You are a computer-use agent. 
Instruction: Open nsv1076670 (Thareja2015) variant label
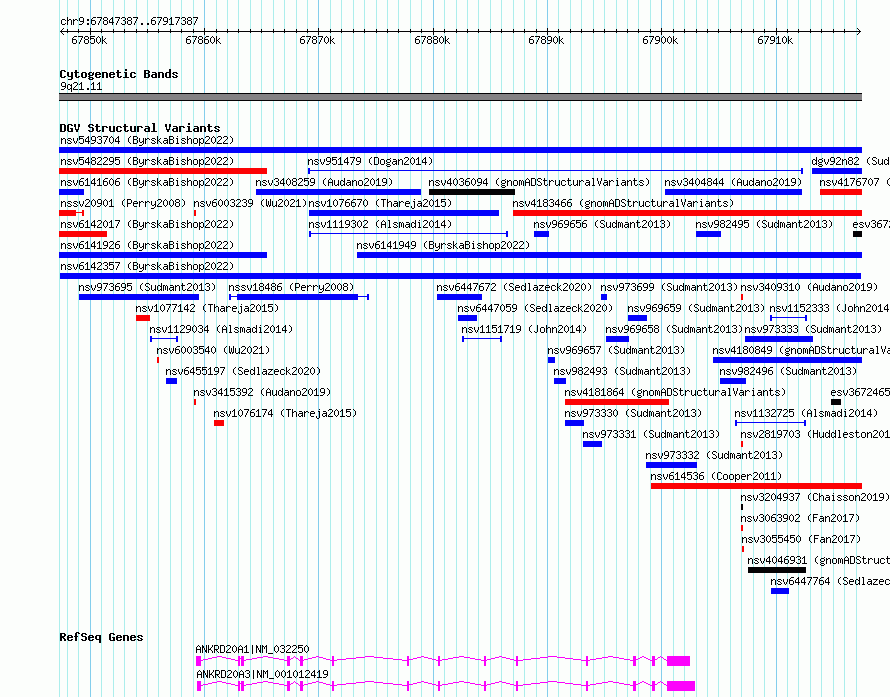380,203
